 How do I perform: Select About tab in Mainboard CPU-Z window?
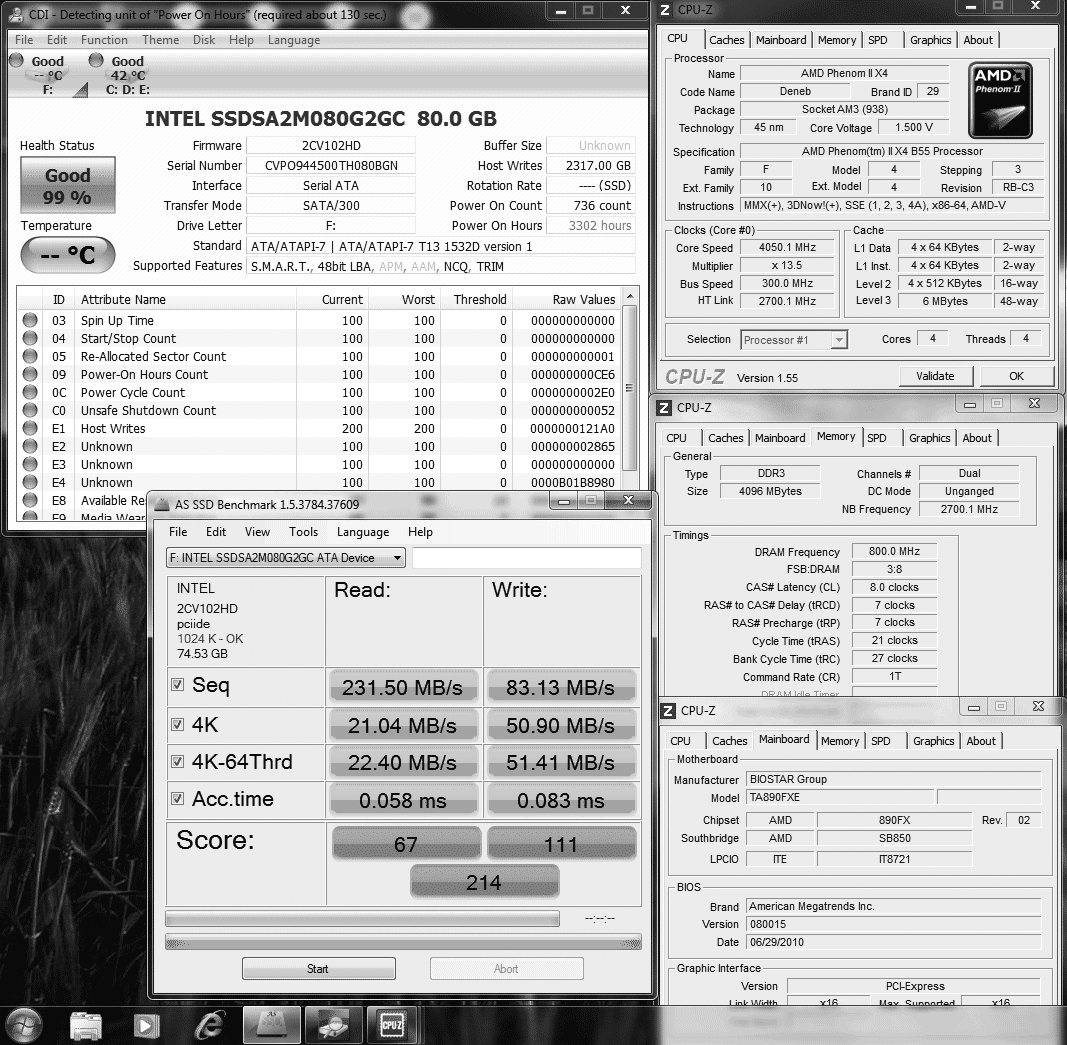981,741
